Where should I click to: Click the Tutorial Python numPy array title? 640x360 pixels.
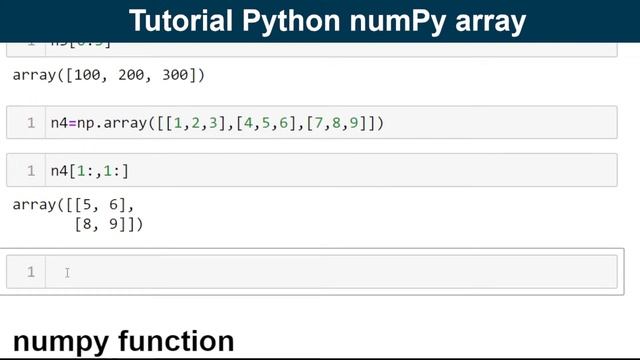(327, 20)
